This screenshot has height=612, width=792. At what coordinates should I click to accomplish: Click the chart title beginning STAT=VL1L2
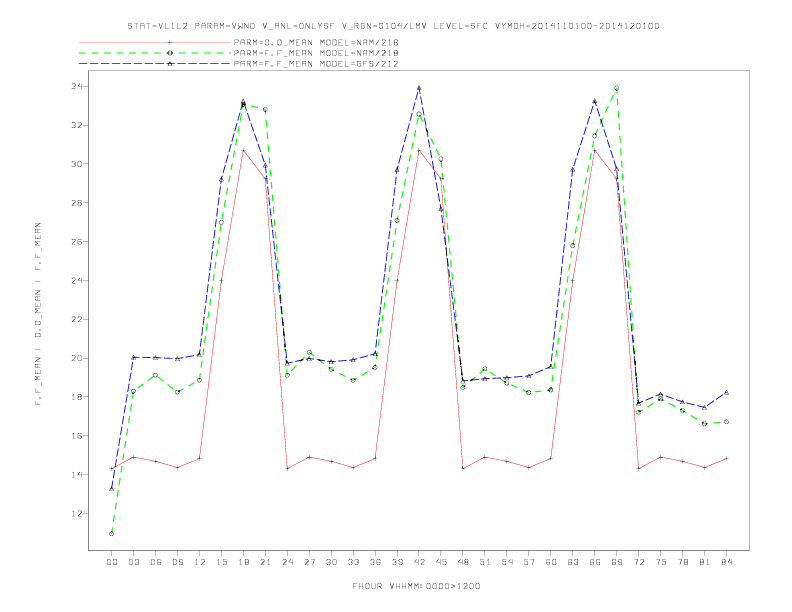click(393, 26)
